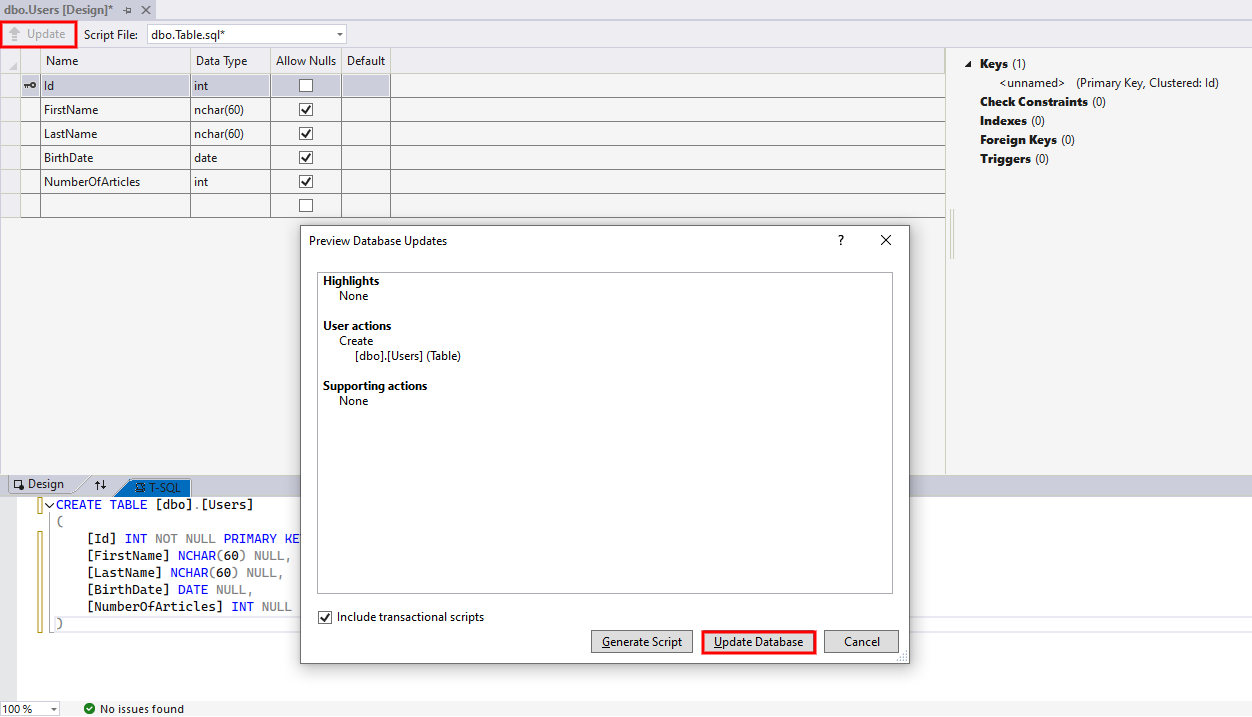This screenshot has height=717, width=1252.
Task: Pin the dbo.Users design tab
Action: [x=128, y=10]
